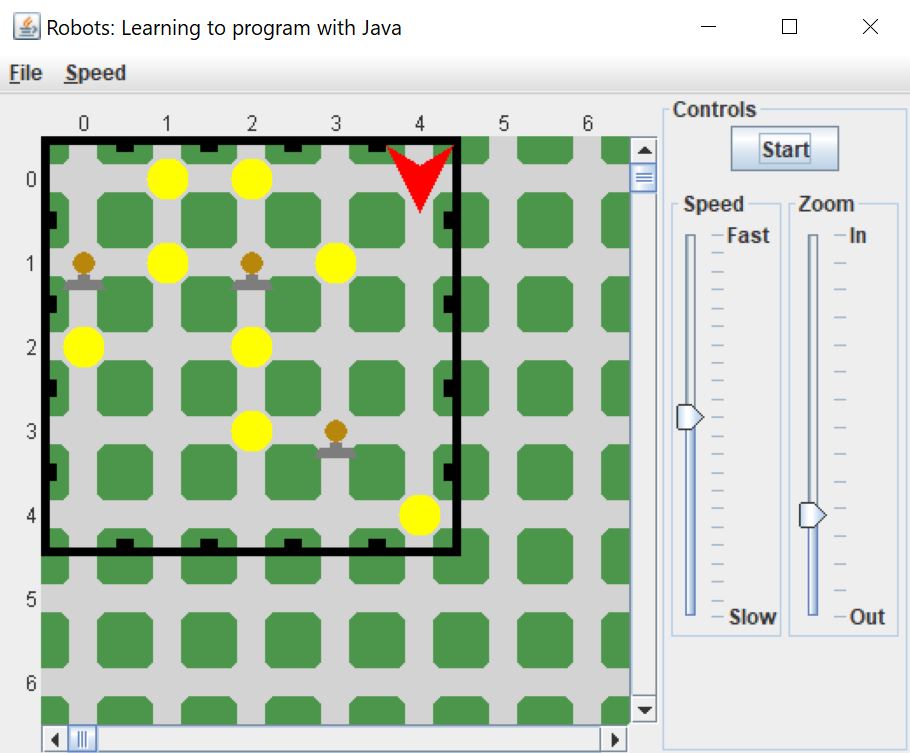Open the File menu

tap(26, 73)
